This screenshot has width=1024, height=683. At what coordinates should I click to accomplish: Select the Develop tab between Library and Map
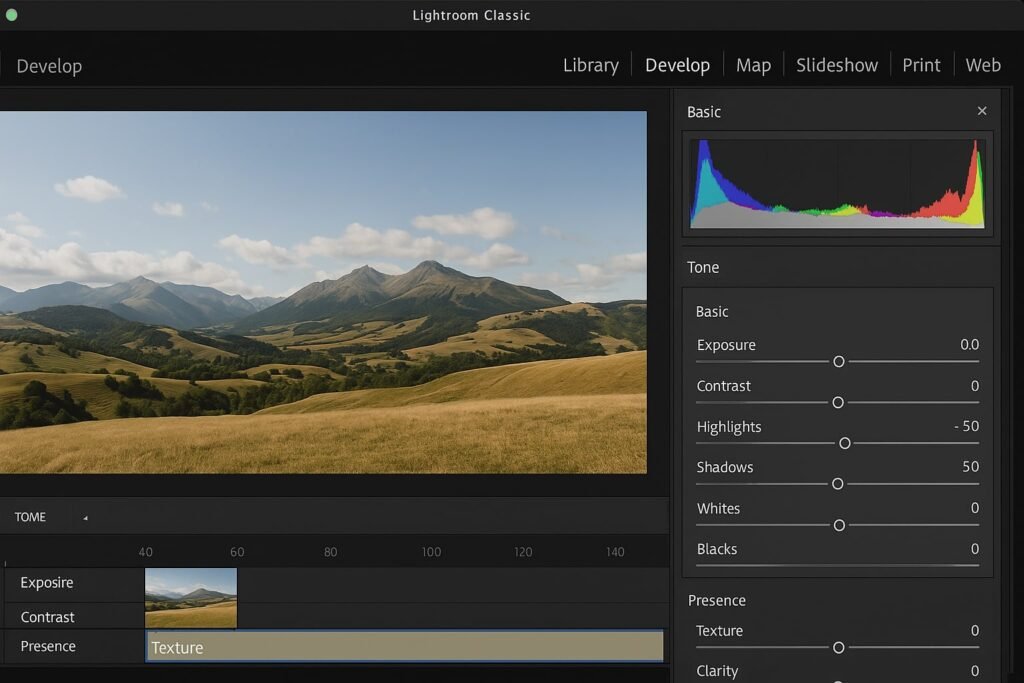[677, 65]
